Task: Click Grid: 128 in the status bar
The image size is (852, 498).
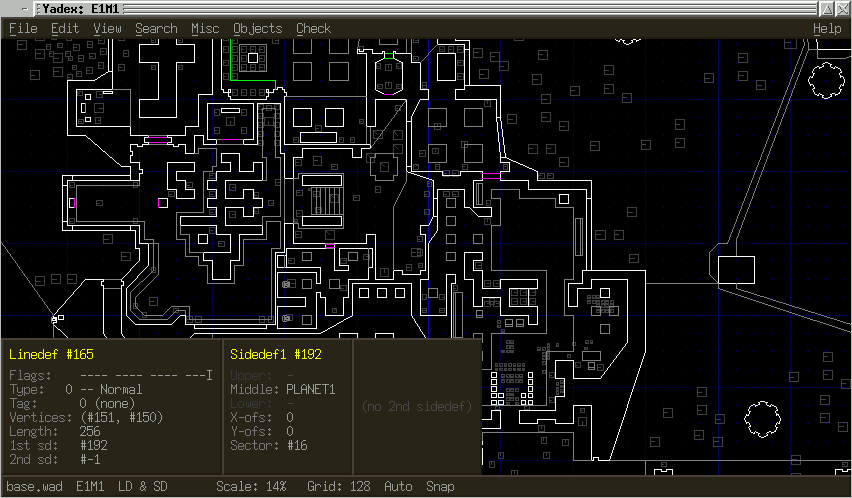Action: click(339, 487)
